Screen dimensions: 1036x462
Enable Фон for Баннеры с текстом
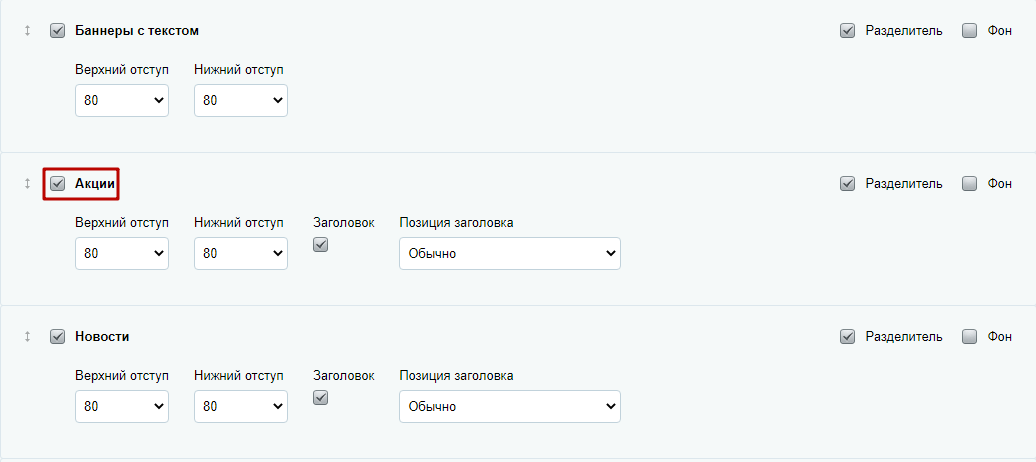click(x=969, y=31)
